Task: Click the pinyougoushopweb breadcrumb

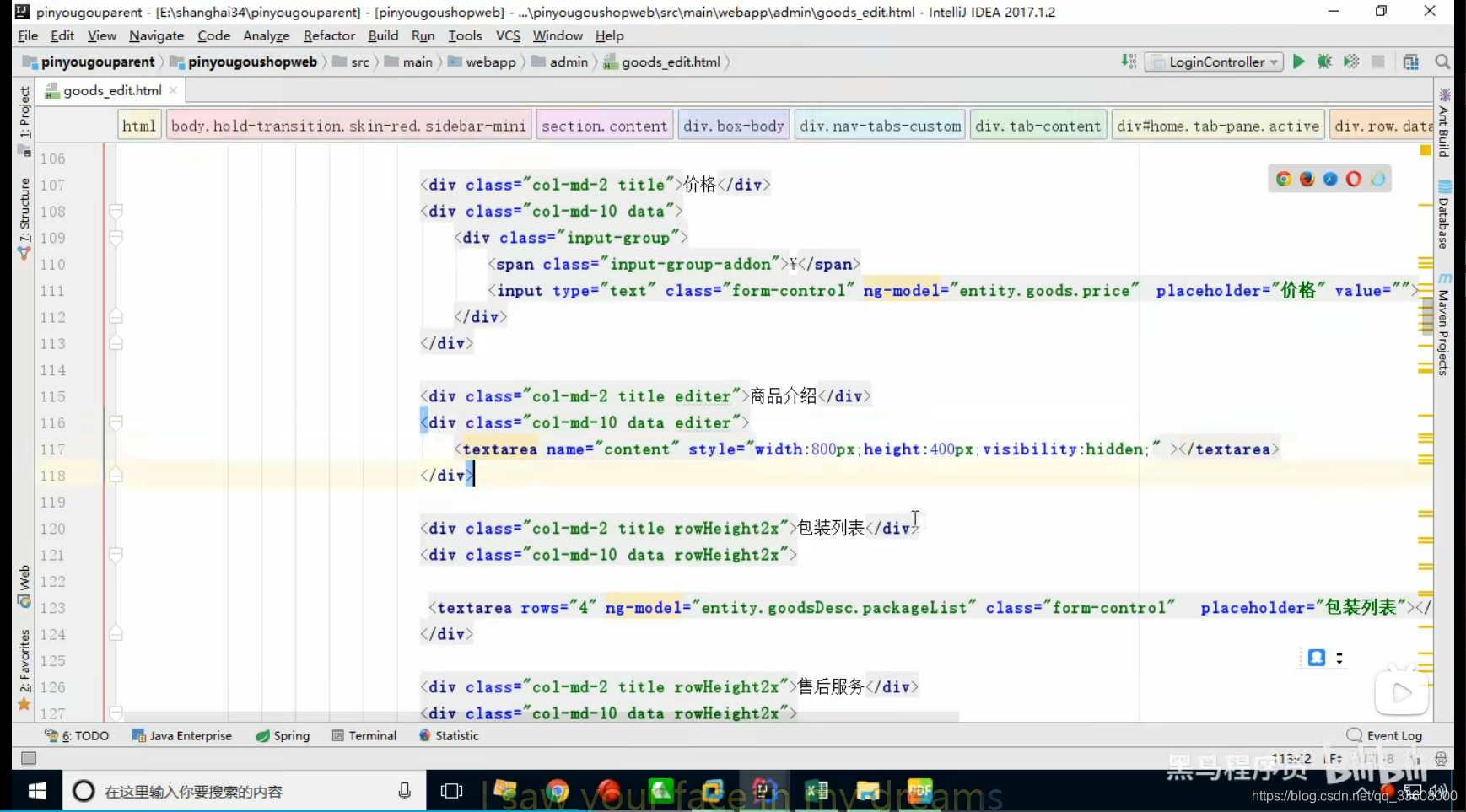Action: pyautogui.click(x=243, y=62)
